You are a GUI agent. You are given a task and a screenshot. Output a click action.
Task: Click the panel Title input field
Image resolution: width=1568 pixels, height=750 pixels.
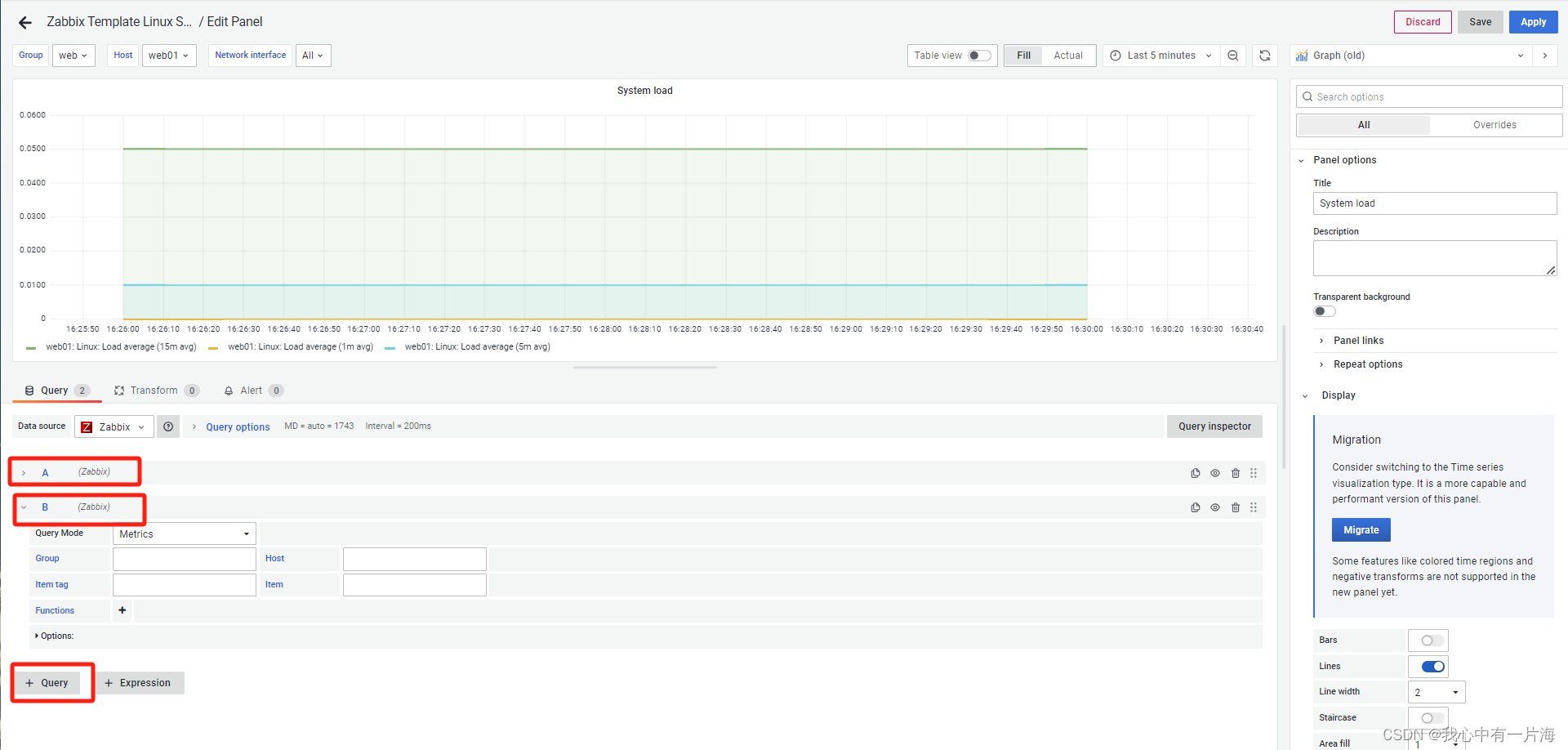tap(1435, 203)
